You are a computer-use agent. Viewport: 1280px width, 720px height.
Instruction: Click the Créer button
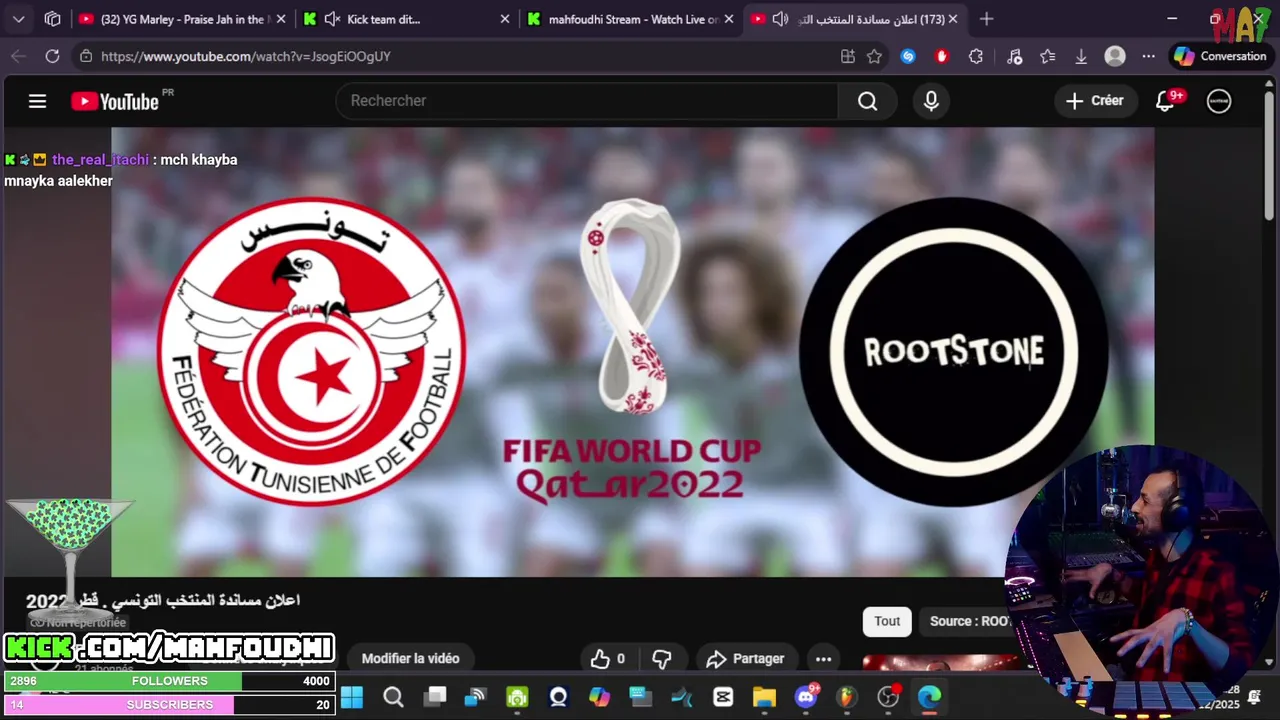(x=1095, y=101)
